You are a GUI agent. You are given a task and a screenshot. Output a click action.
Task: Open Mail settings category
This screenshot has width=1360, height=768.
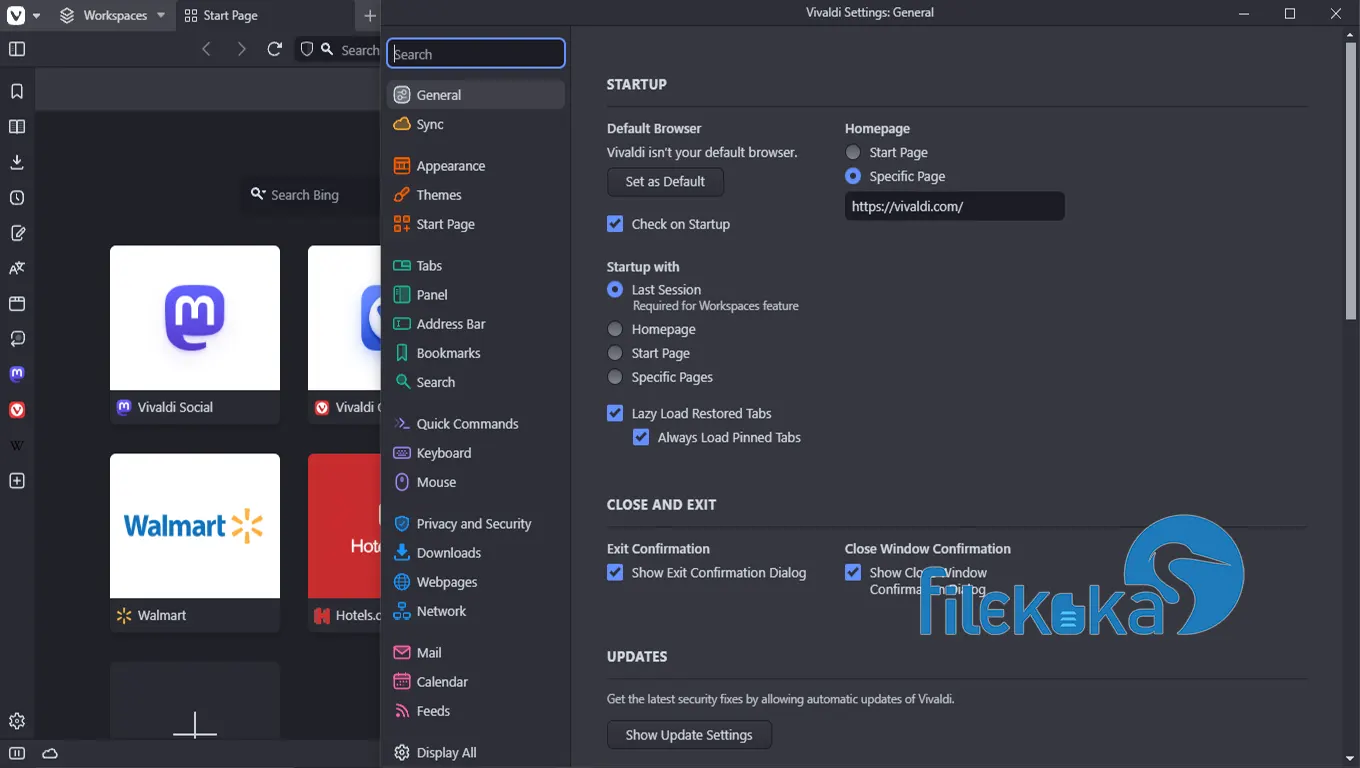[x=476, y=653]
